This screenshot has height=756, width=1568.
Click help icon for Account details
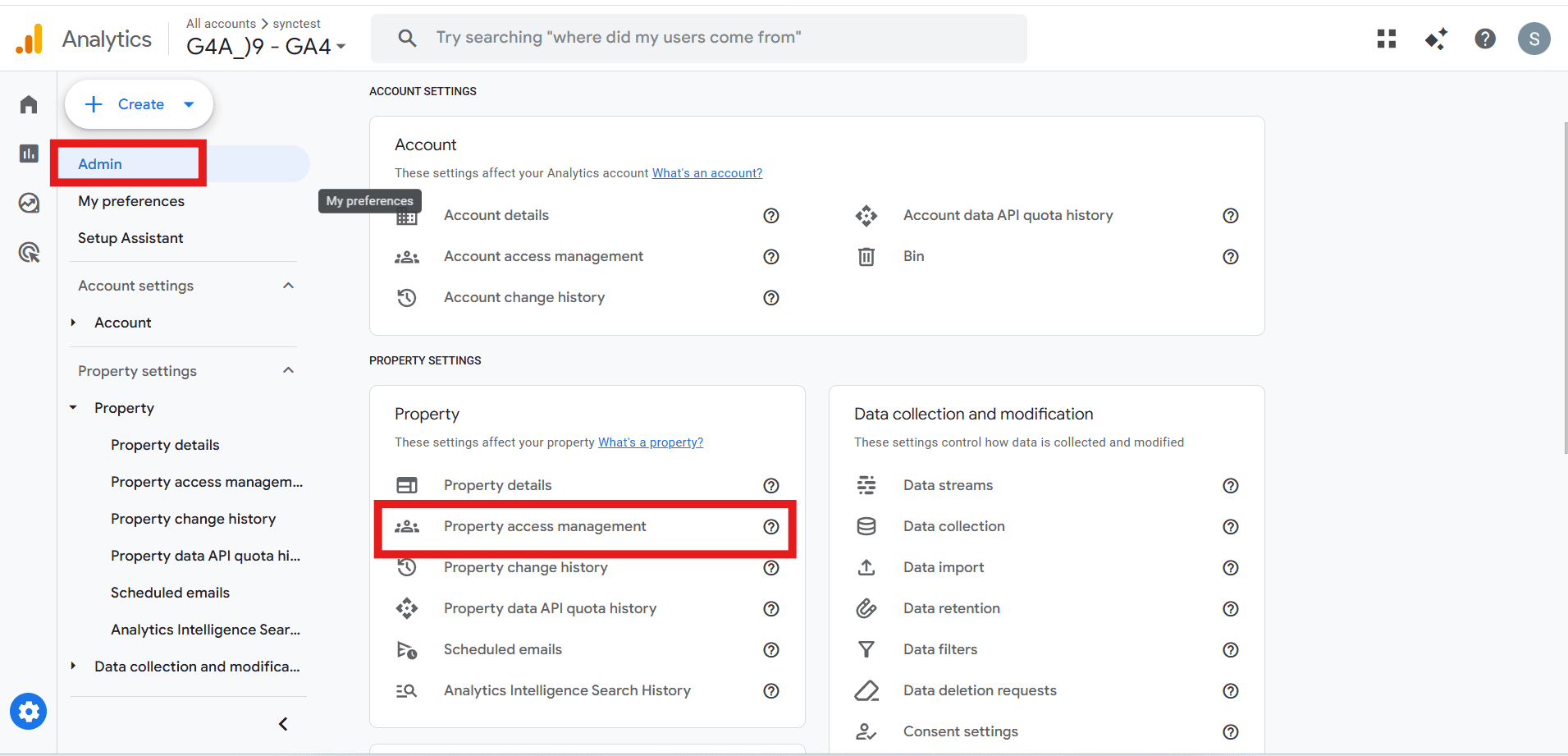(771, 216)
